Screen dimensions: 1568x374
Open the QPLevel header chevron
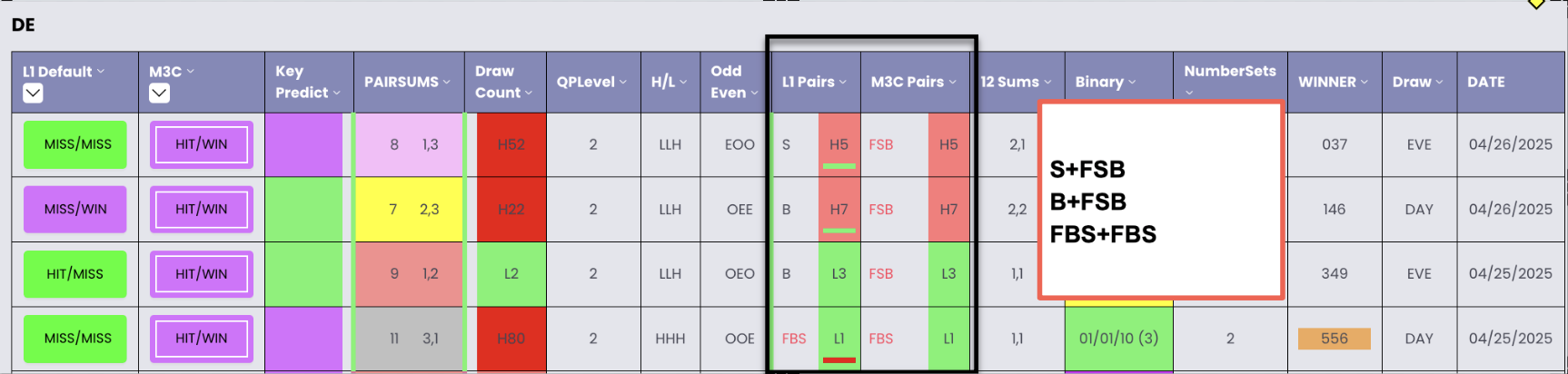(x=623, y=82)
